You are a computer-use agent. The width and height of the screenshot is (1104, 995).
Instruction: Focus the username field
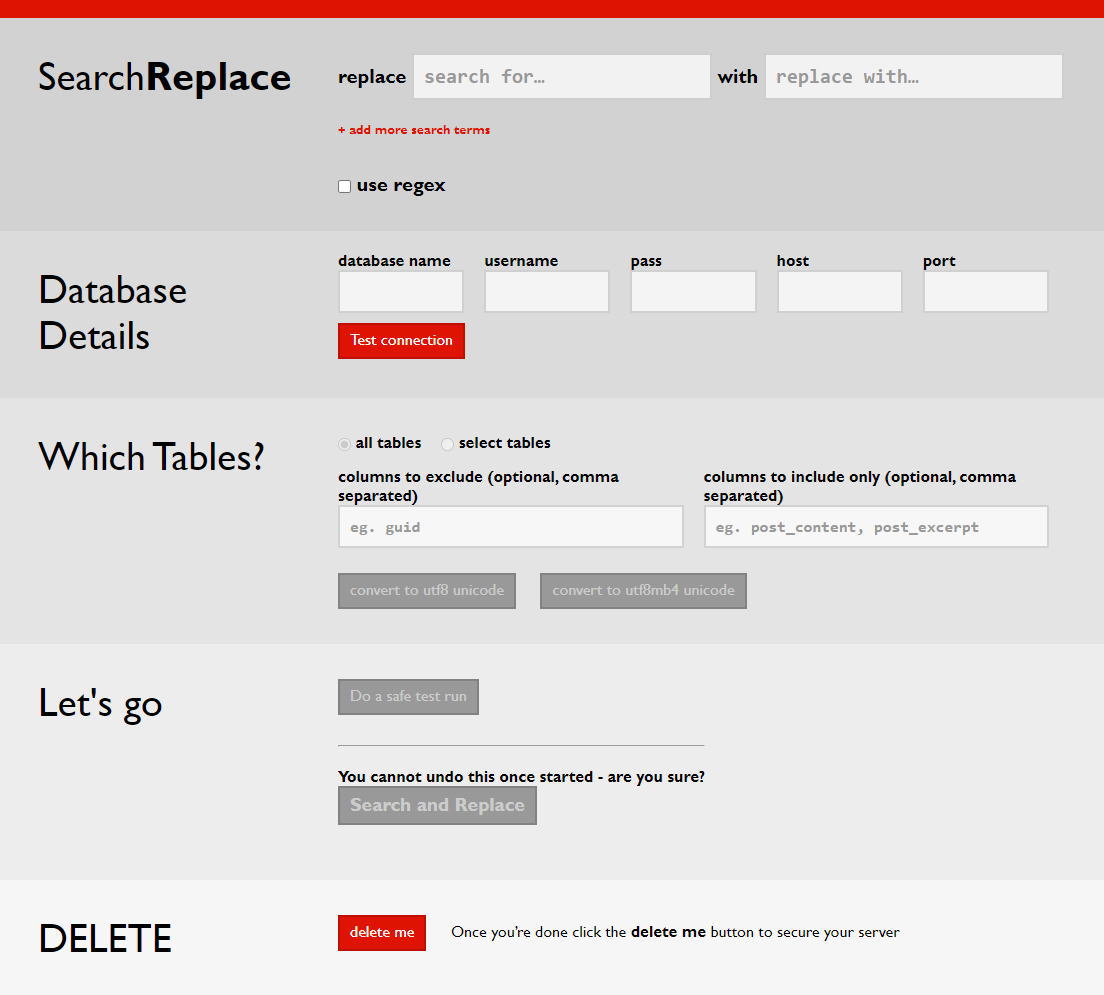[x=547, y=292]
